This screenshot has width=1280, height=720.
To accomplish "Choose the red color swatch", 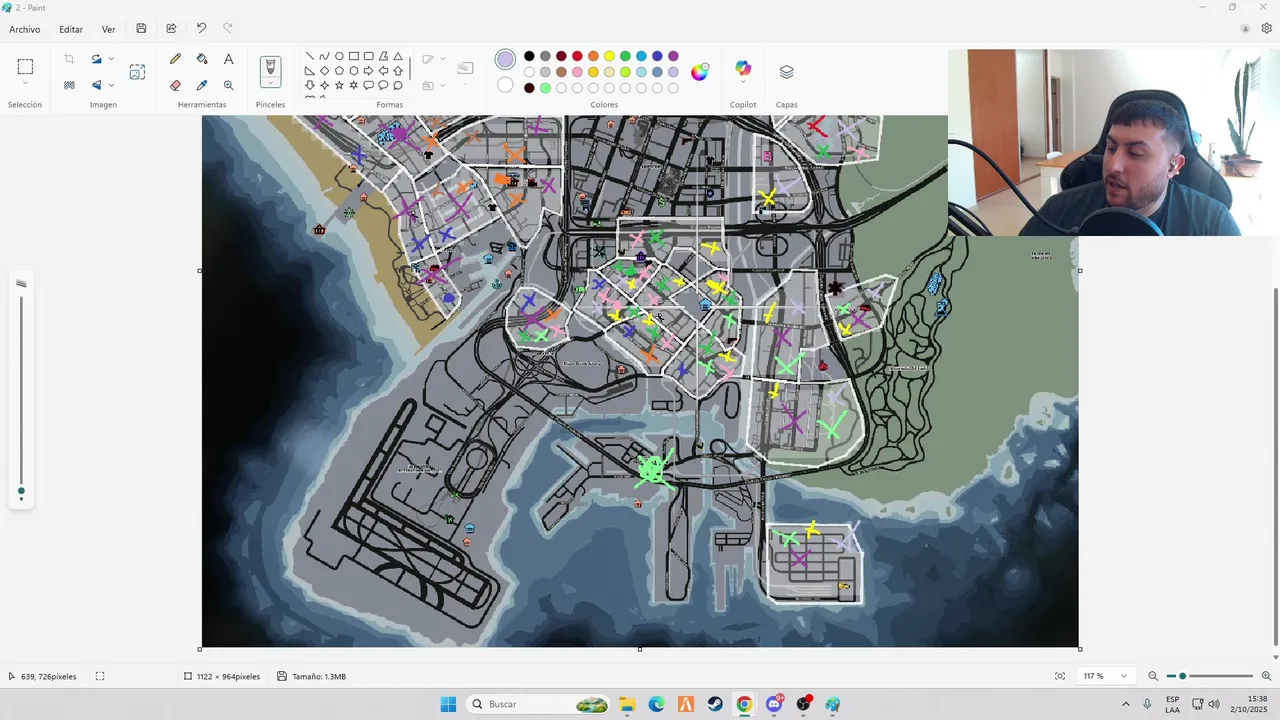I will point(577,56).
